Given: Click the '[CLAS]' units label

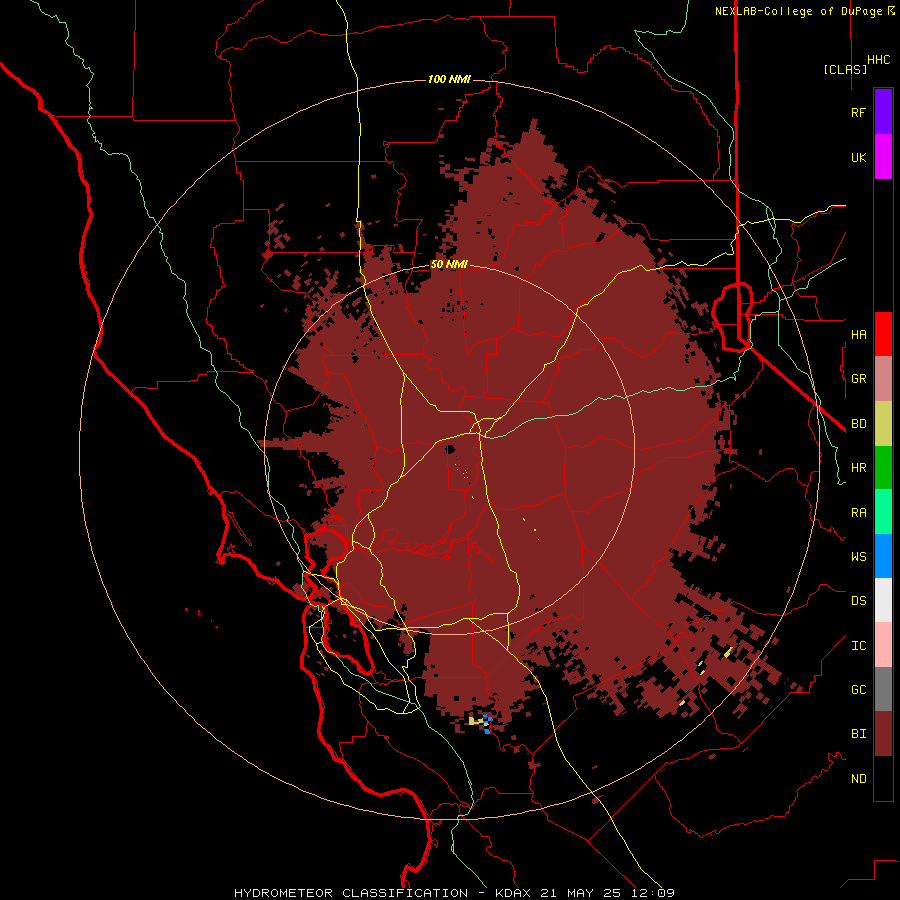Looking at the screenshot, I should 845,69.
